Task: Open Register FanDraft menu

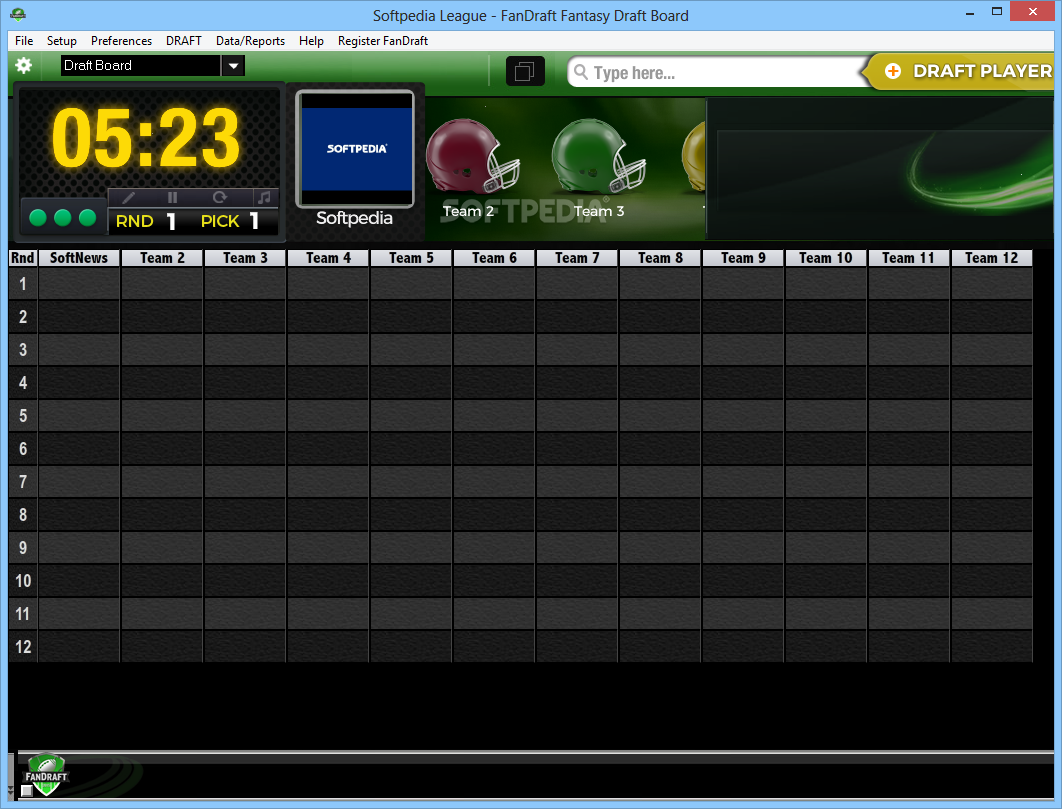Action: [383, 41]
